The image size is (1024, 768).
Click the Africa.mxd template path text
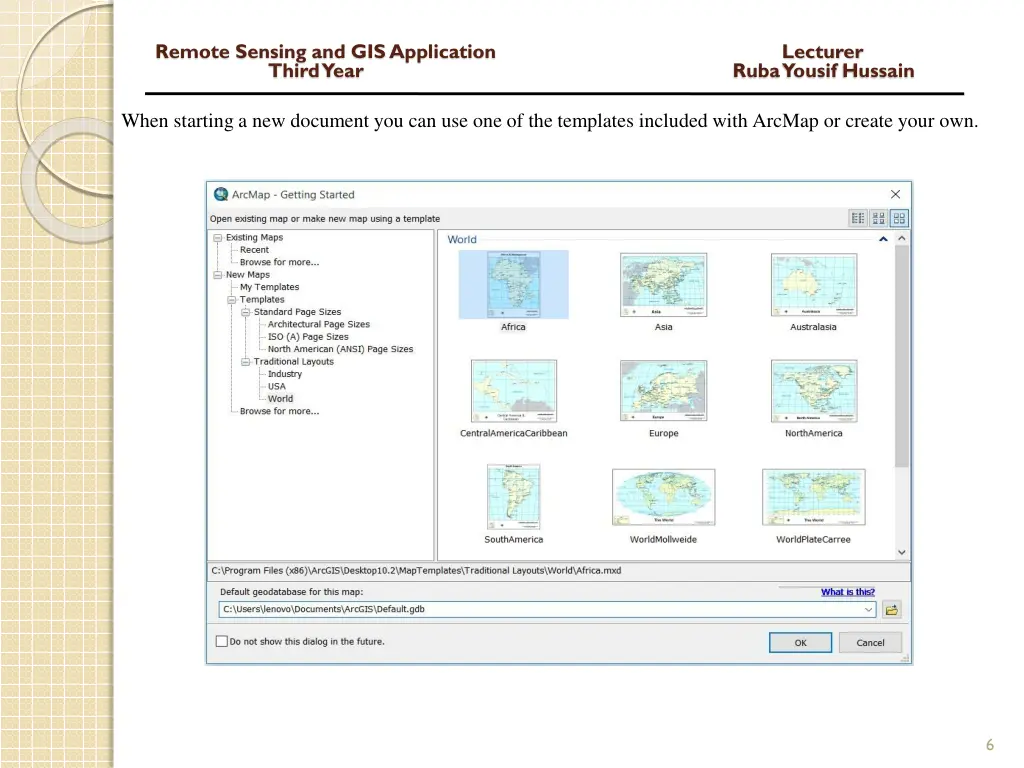pos(416,570)
